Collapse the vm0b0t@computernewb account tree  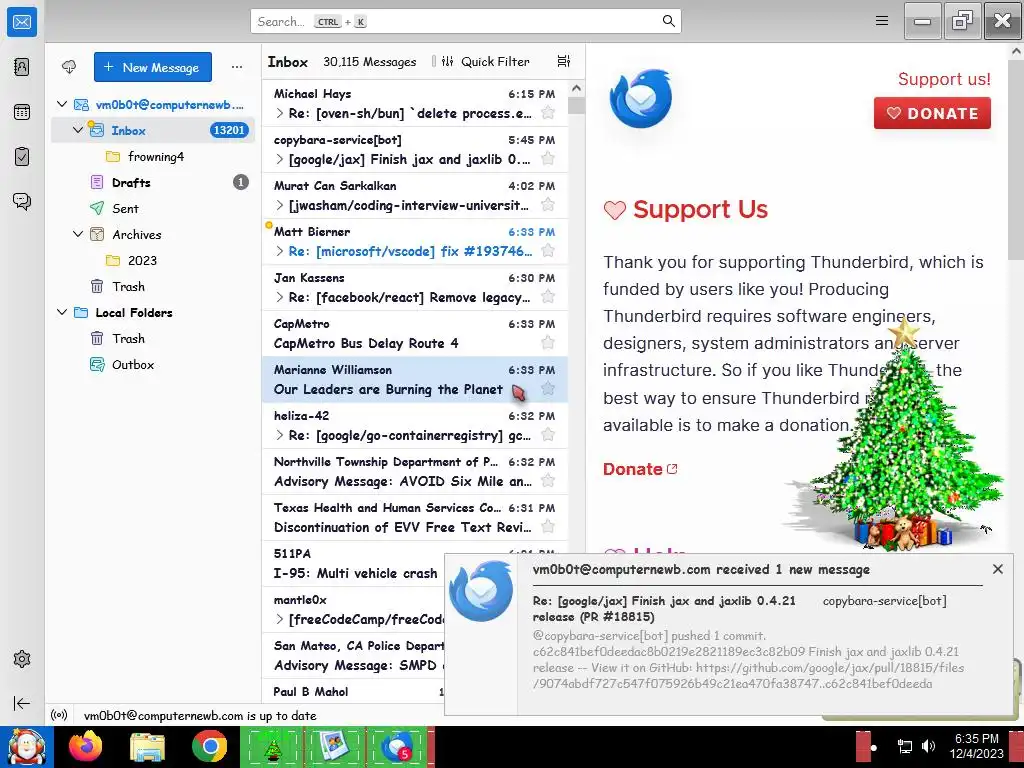62,104
